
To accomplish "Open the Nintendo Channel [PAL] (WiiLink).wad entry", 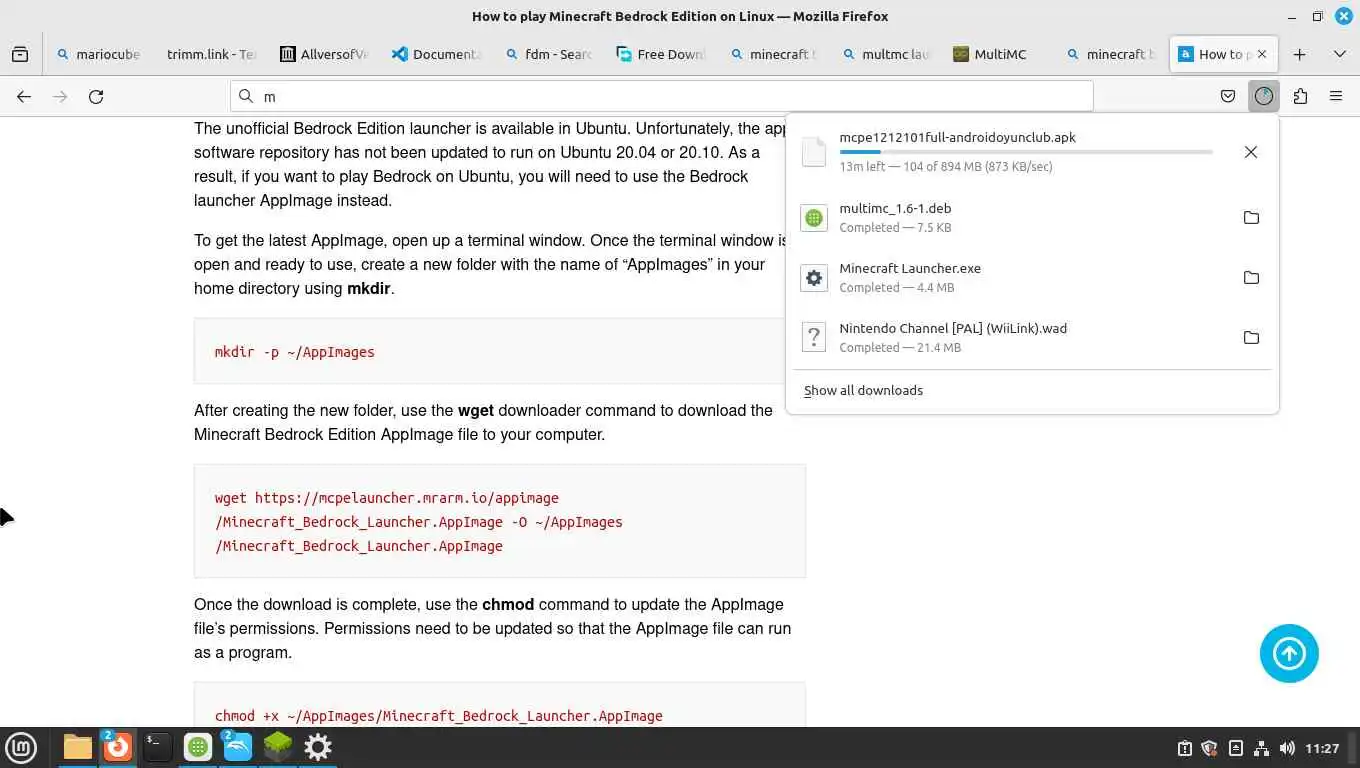I will point(1011,338).
